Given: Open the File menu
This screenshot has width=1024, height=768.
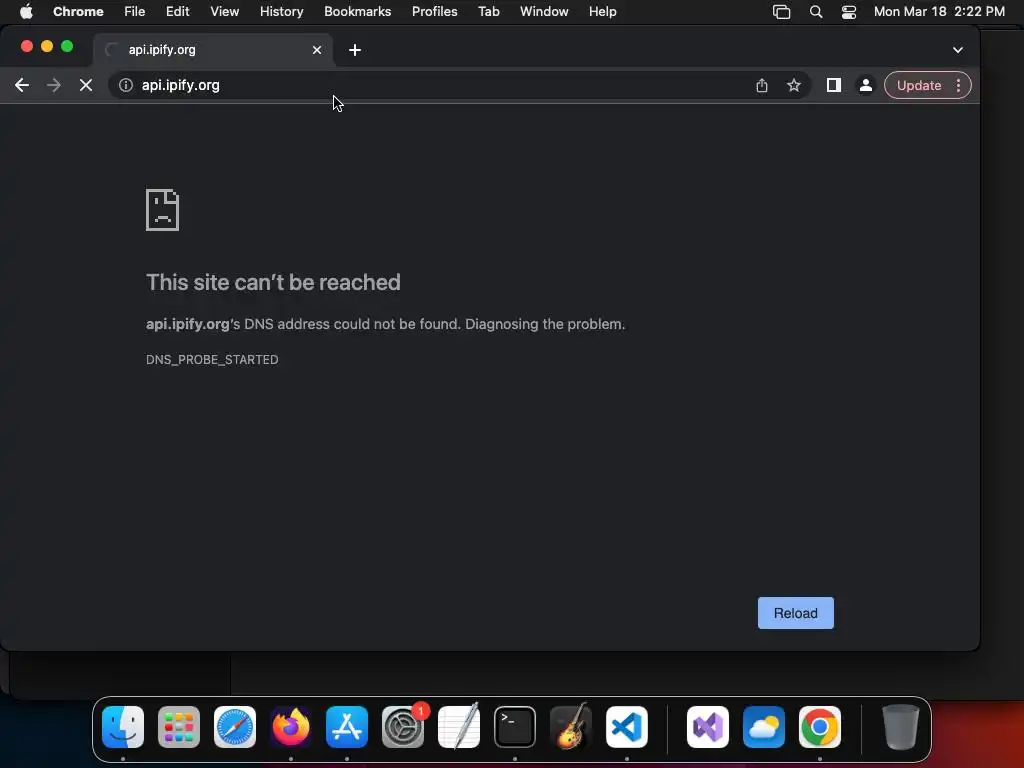Looking at the screenshot, I should (x=135, y=12).
